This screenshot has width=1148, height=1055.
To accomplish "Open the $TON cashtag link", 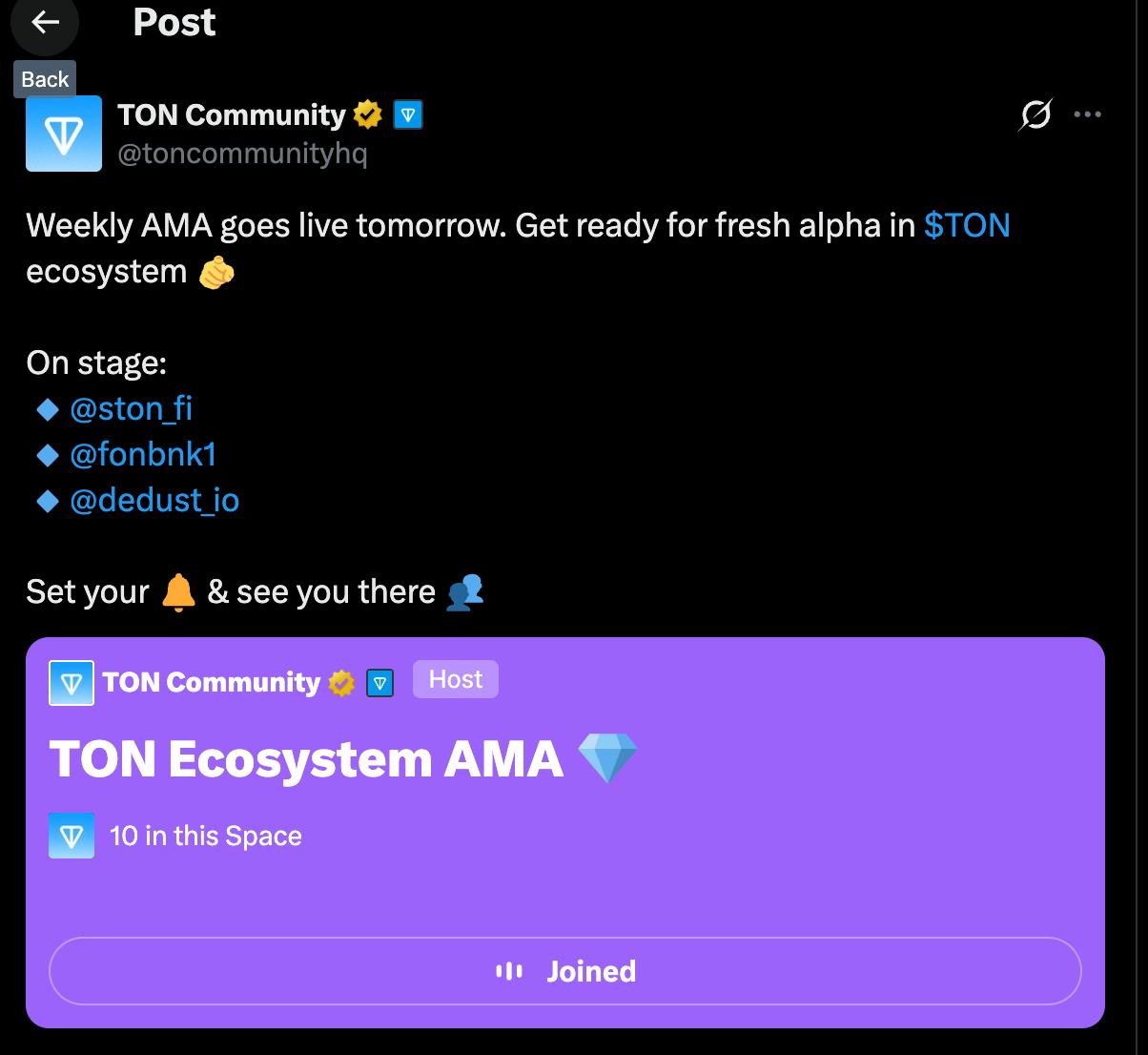I will tap(967, 225).
